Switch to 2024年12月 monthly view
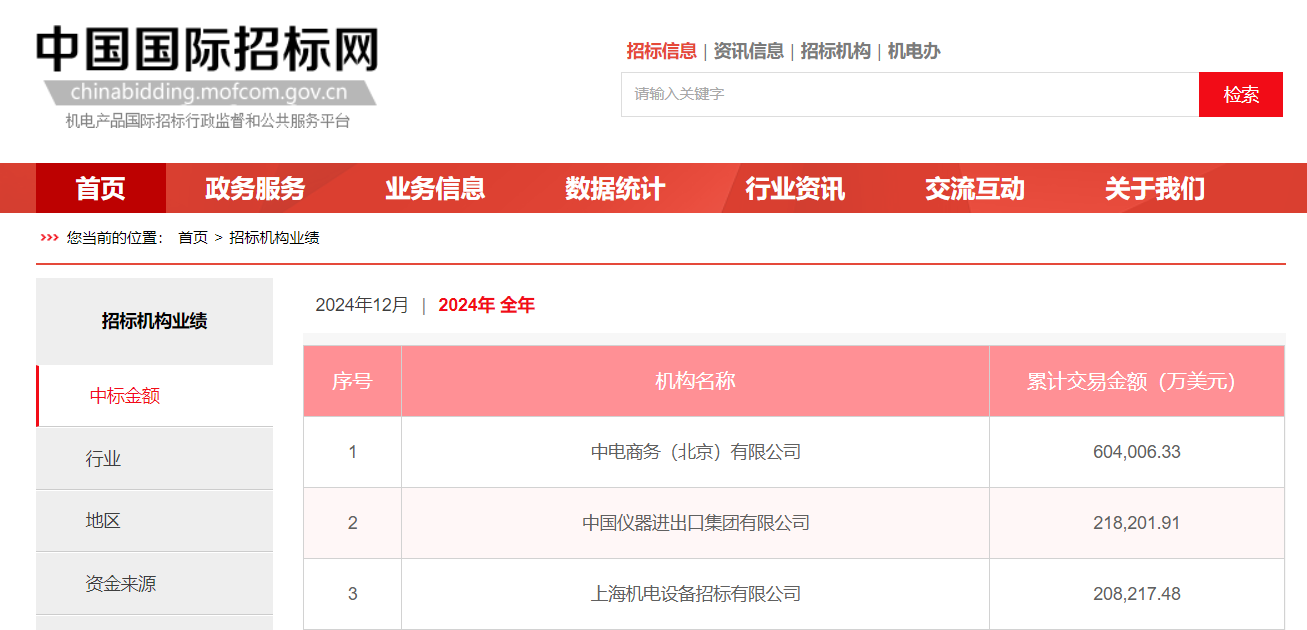1307x630 pixels. pos(362,305)
